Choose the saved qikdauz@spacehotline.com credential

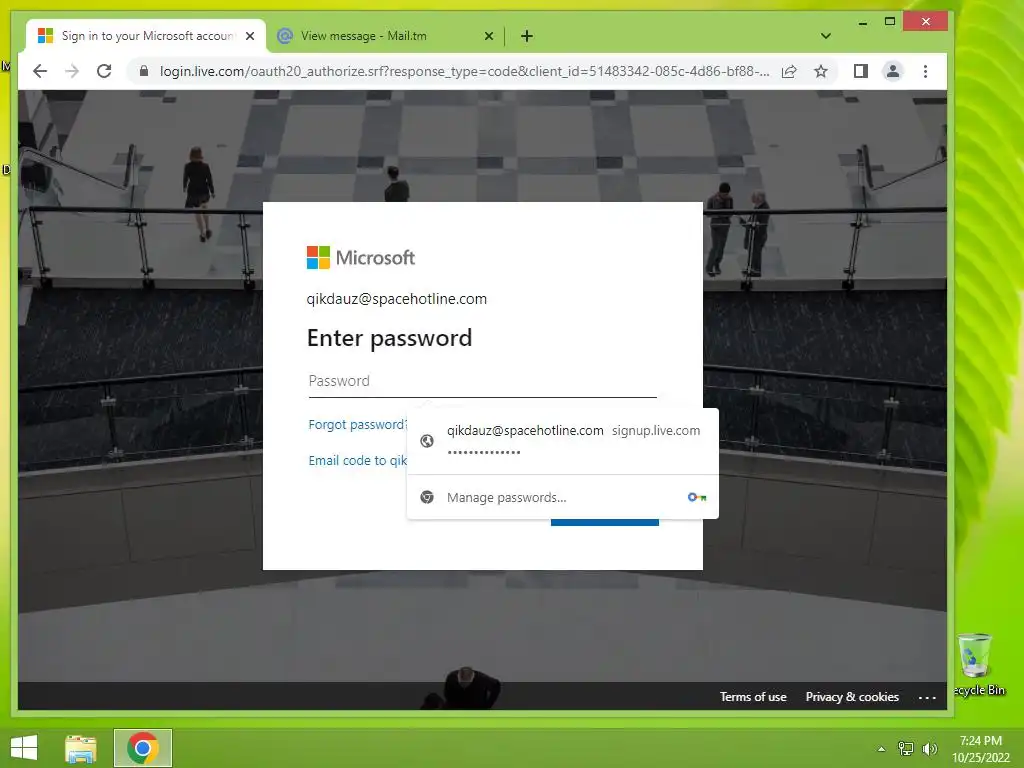(562, 441)
